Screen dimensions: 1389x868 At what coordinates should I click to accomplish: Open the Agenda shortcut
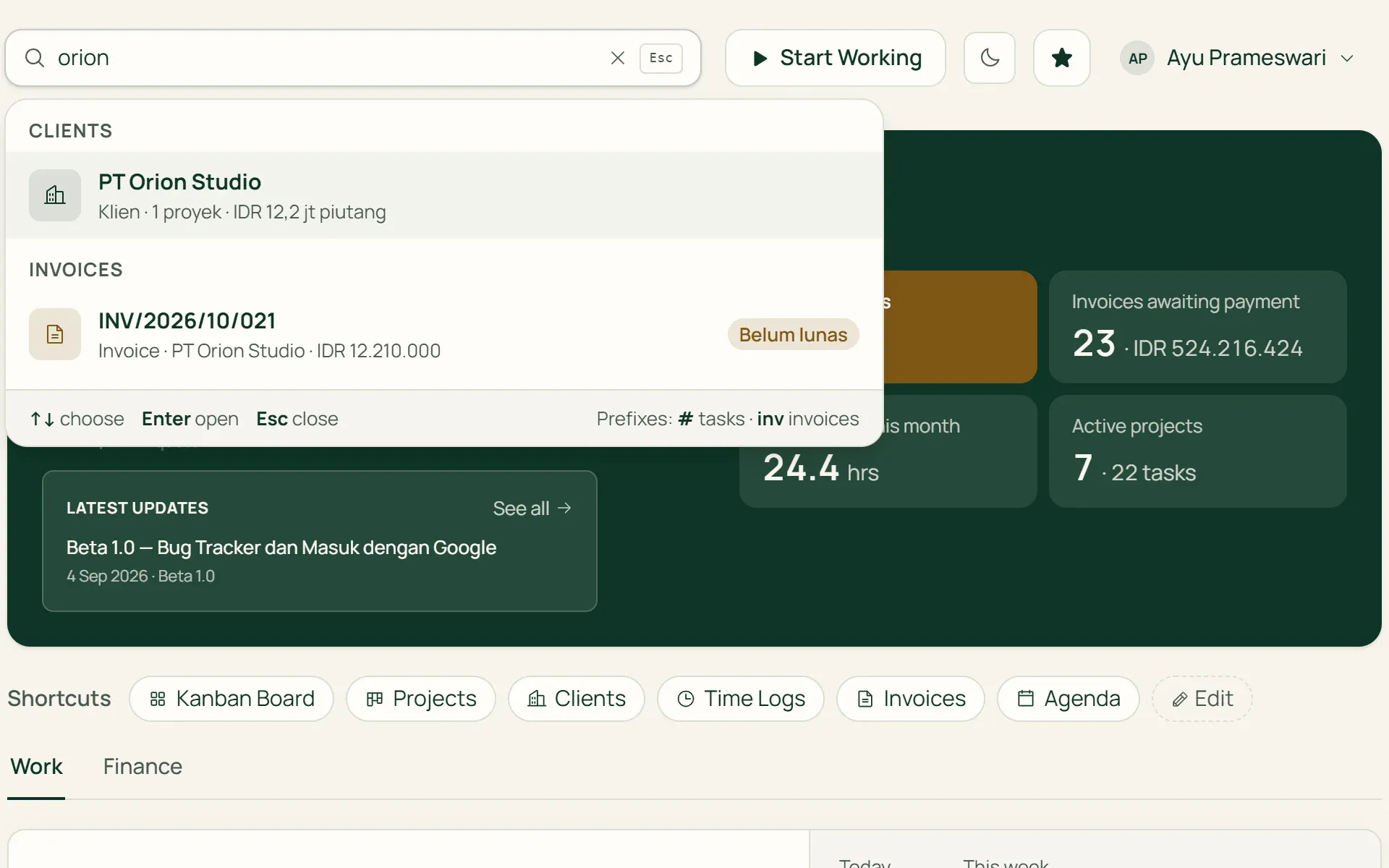pyautogui.click(x=1069, y=699)
